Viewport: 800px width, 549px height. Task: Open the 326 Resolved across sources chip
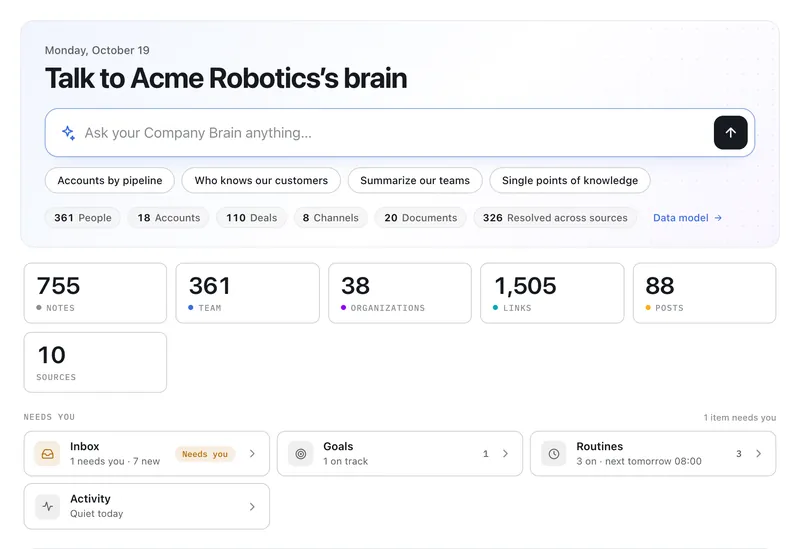coord(555,218)
